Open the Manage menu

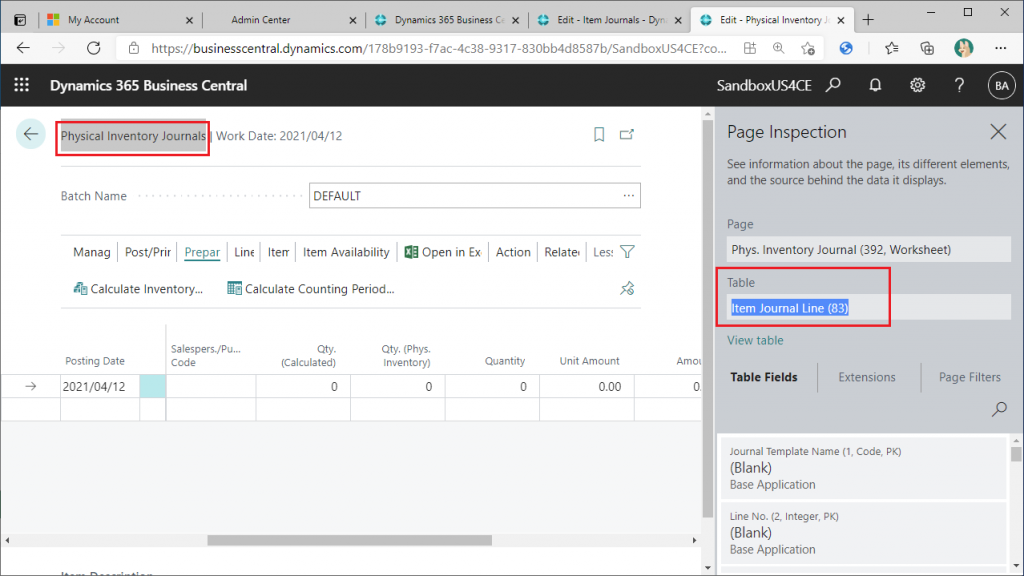[91, 252]
